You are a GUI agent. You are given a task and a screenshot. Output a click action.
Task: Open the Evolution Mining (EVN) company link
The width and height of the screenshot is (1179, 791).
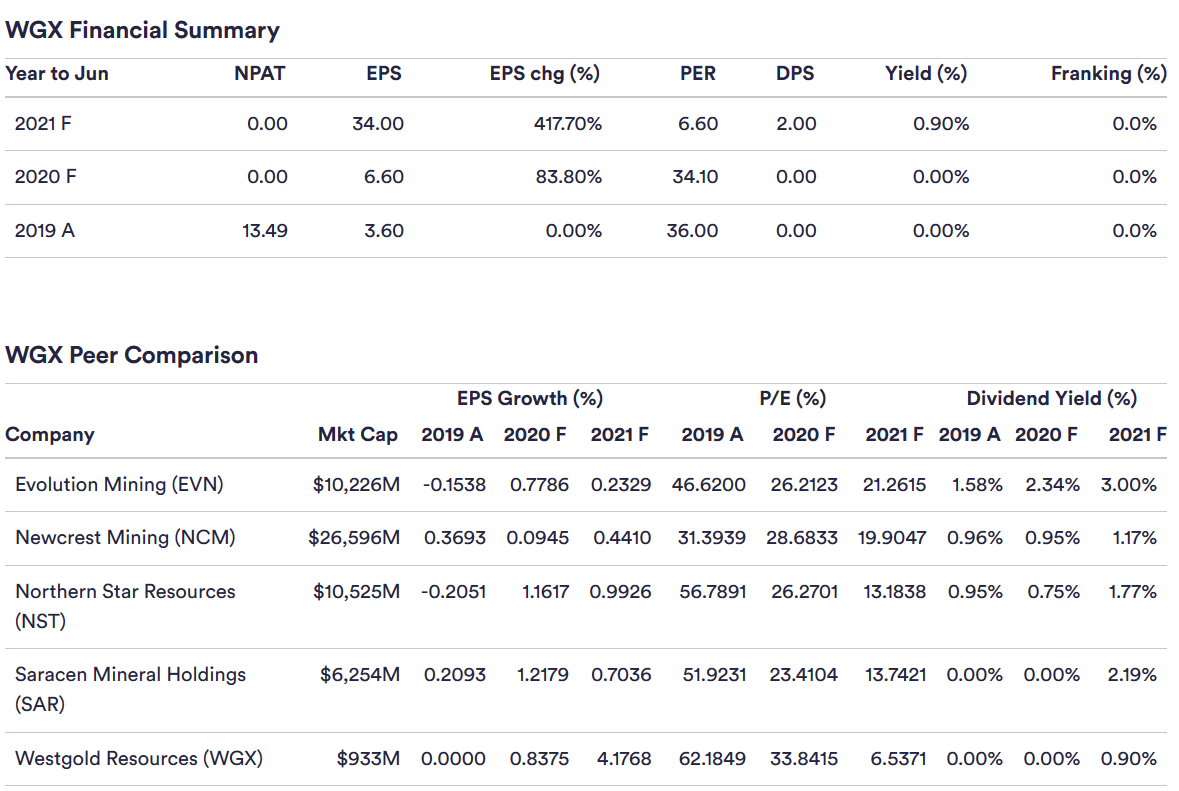119,485
